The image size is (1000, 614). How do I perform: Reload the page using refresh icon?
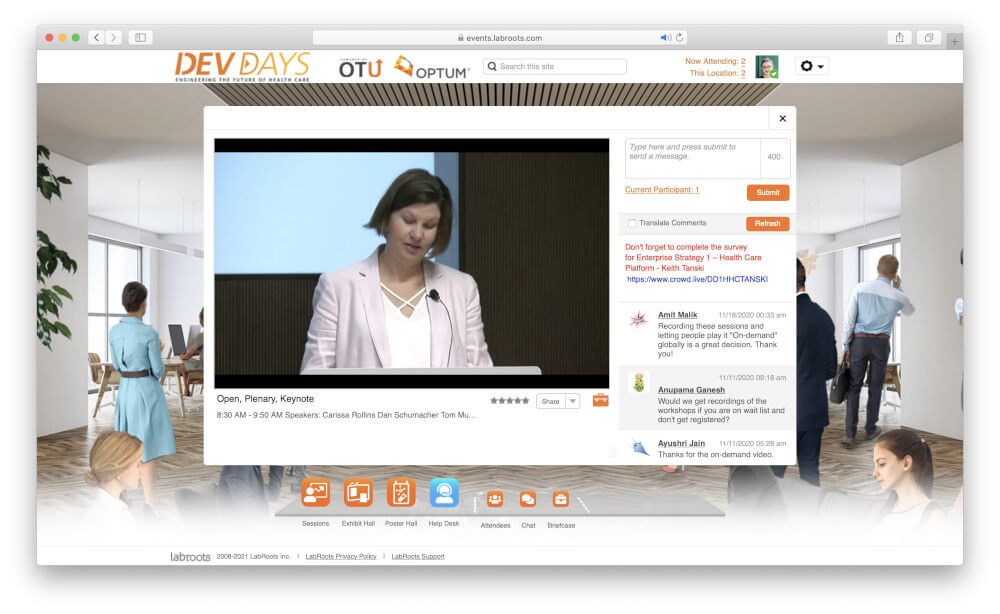point(680,38)
